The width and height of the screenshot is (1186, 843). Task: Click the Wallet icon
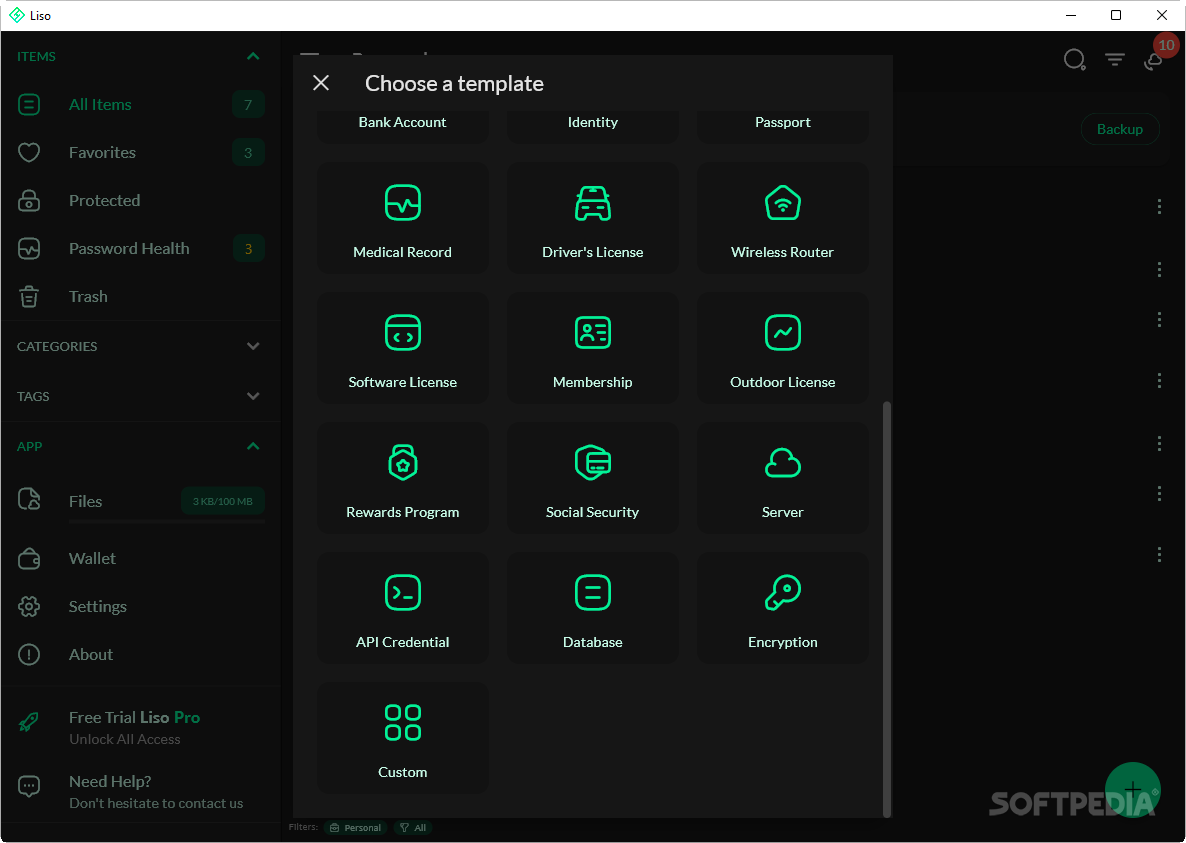point(29,559)
